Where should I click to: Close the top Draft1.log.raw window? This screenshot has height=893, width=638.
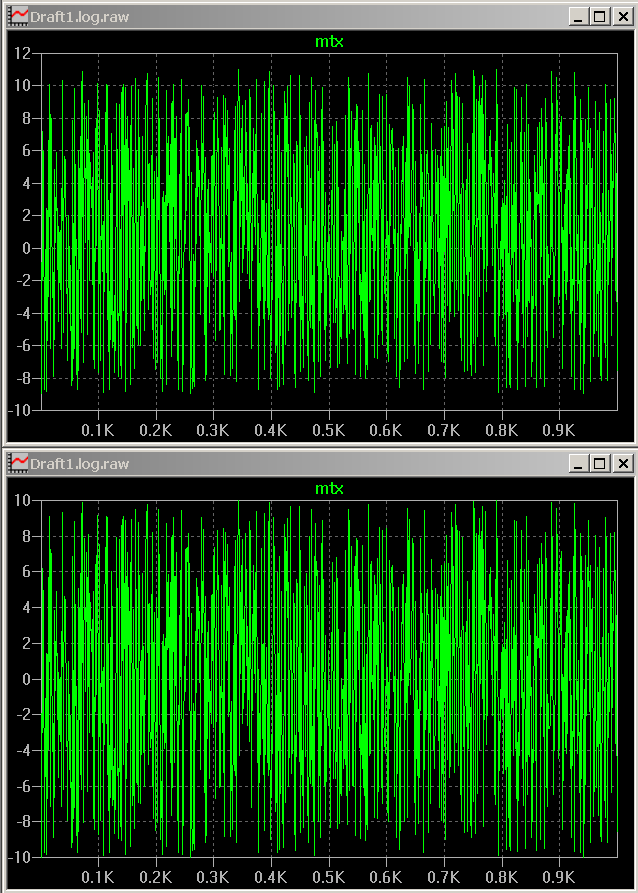(623, 17)
